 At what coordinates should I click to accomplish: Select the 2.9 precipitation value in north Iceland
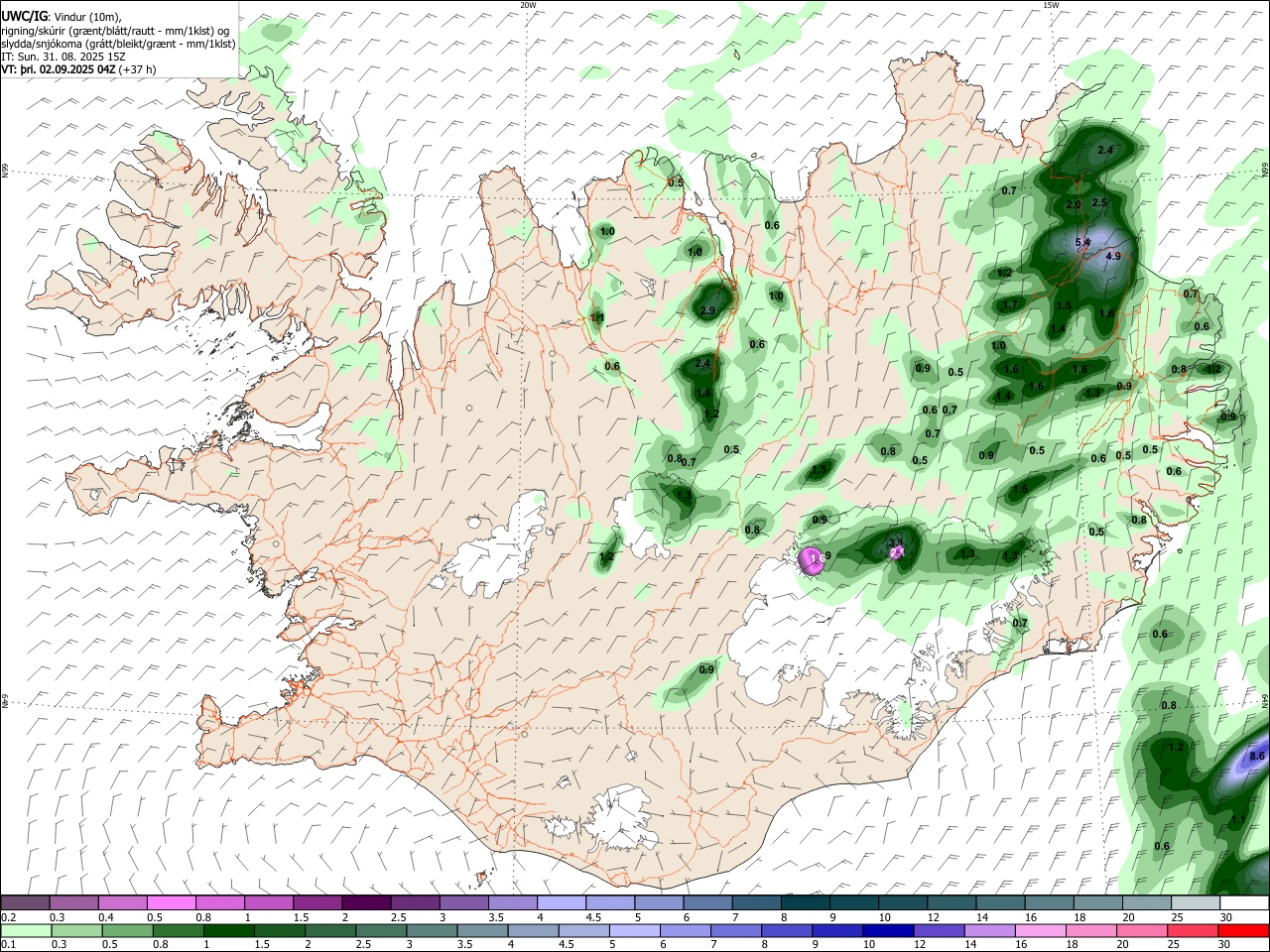[707, 310]
